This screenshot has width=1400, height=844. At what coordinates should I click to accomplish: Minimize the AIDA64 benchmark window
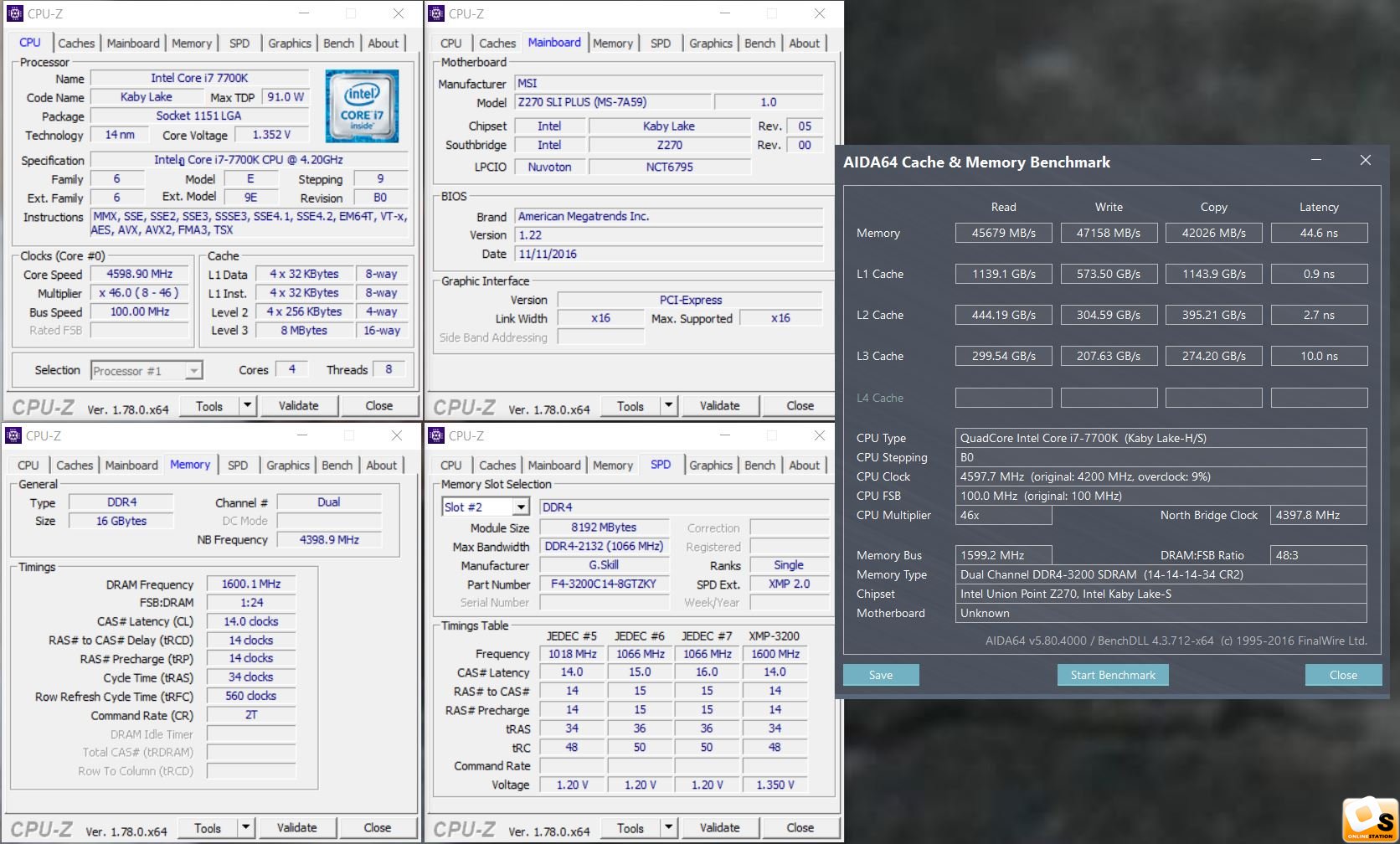tap(1316, 160)
